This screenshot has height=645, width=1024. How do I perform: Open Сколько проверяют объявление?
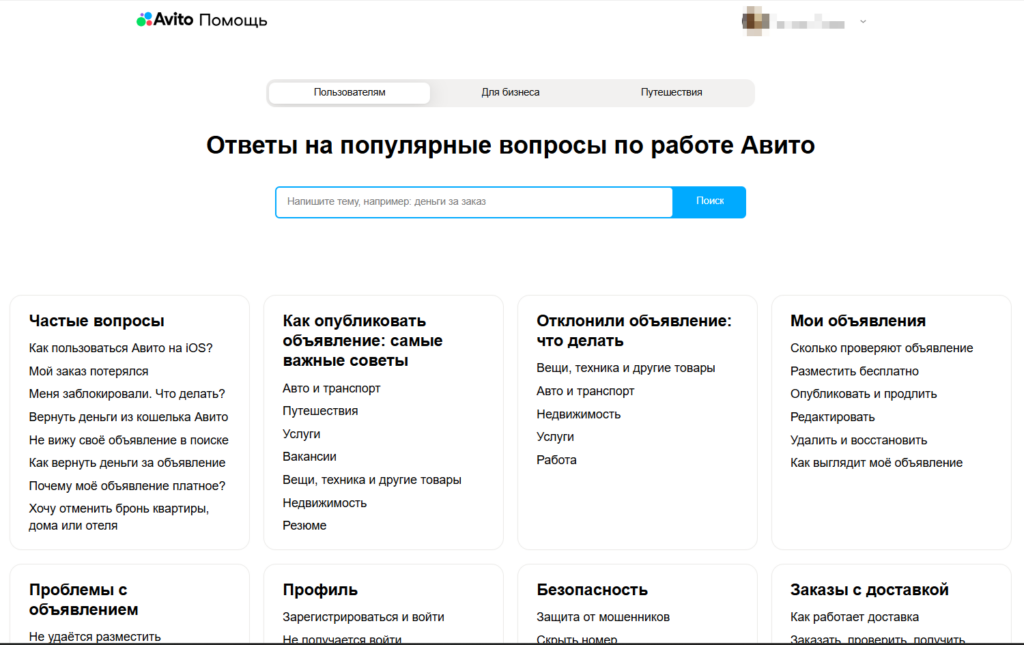pyautogui.click(x=882, y=348)
